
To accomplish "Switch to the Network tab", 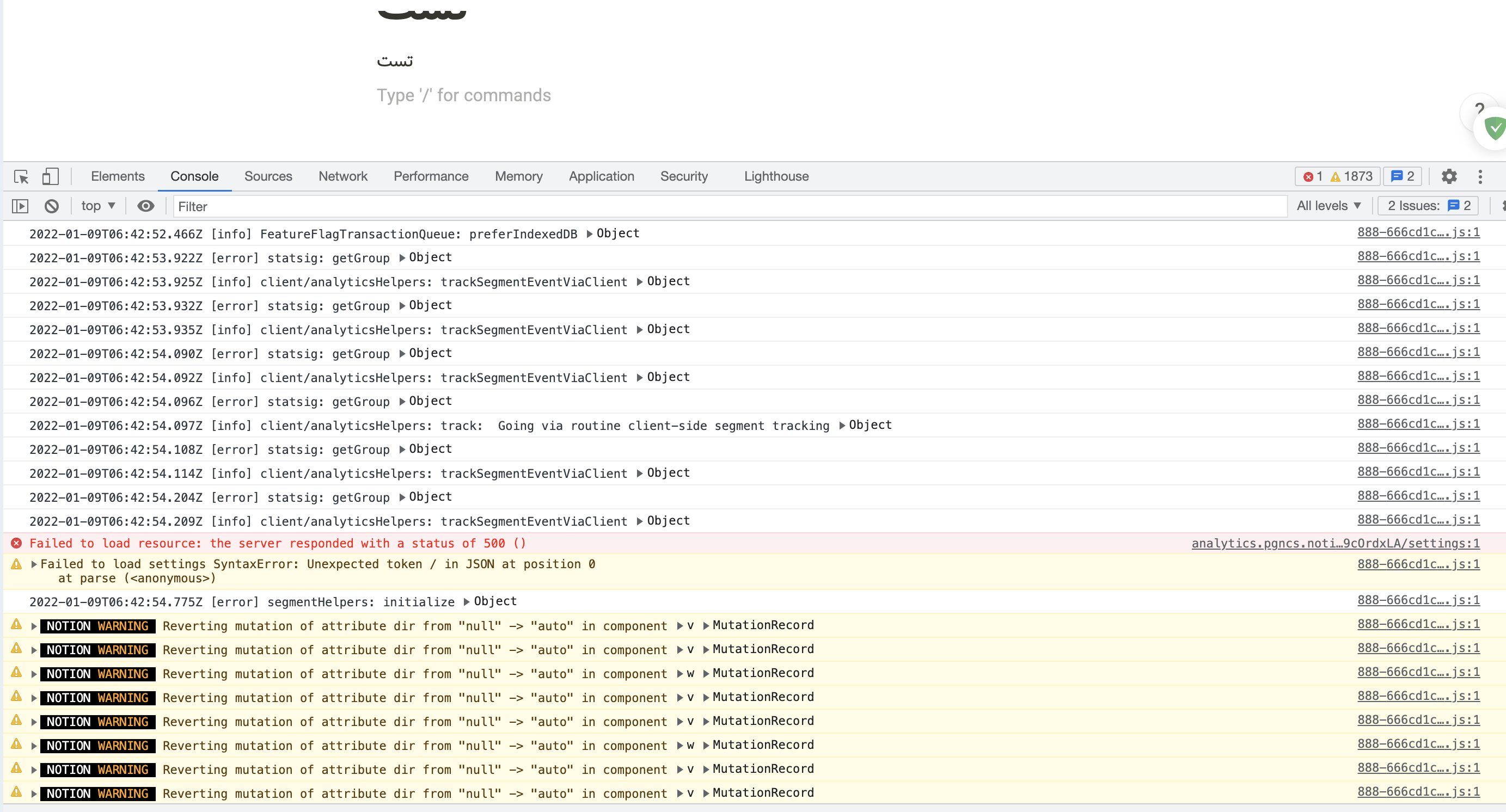I will tap(342, 176).
